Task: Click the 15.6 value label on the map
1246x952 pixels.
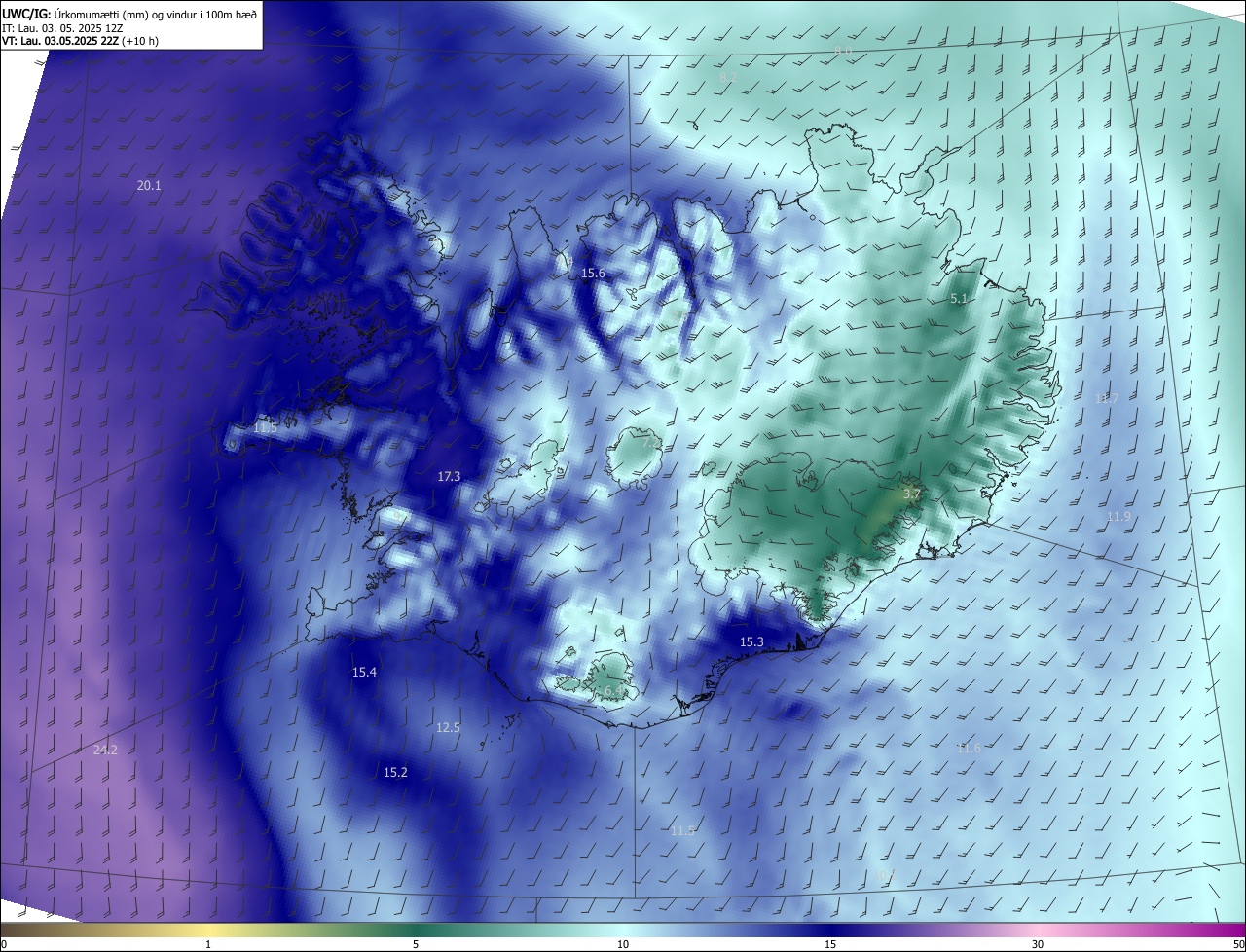Action: (593, 274)
